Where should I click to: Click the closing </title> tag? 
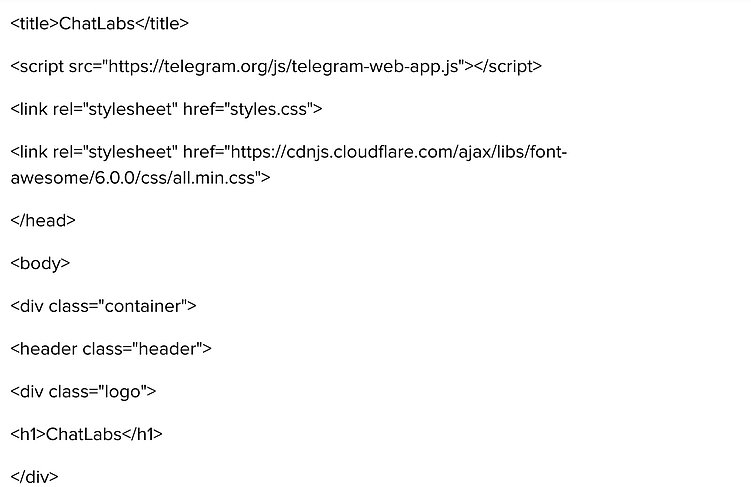[157, 23]
